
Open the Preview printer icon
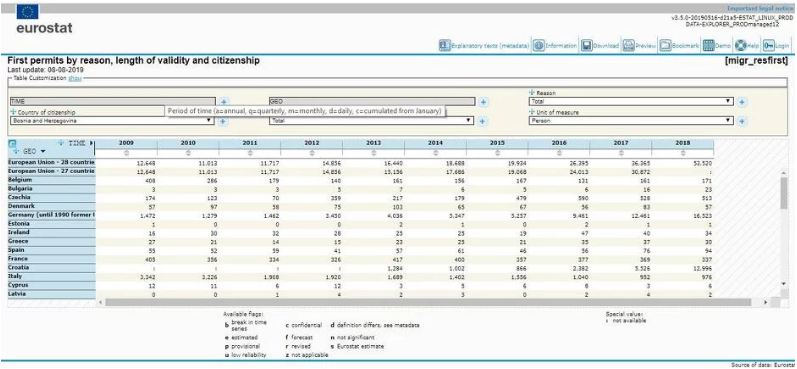pos(628,45)
